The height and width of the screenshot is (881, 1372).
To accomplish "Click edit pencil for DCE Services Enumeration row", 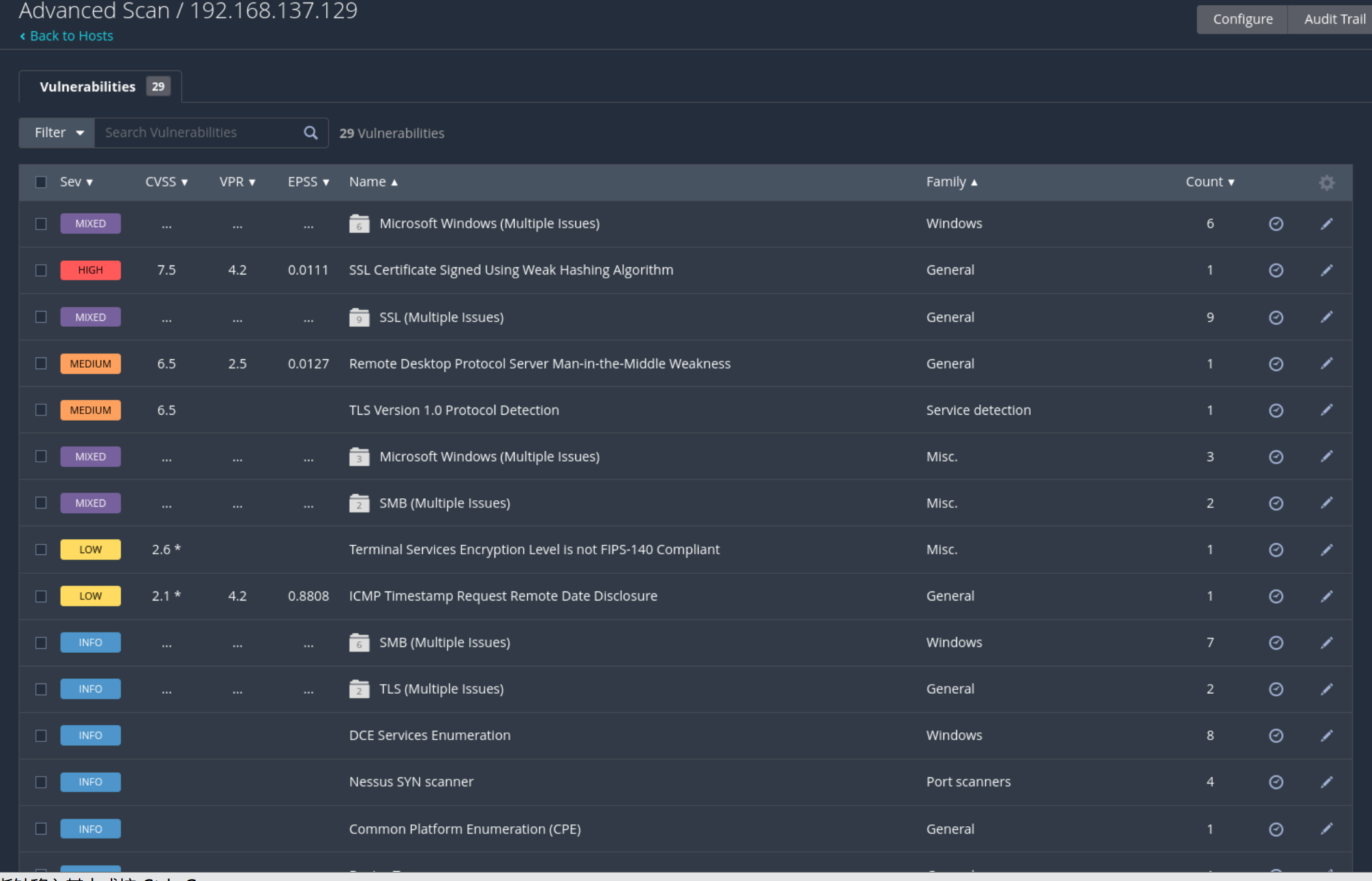I will point(1326,736).
